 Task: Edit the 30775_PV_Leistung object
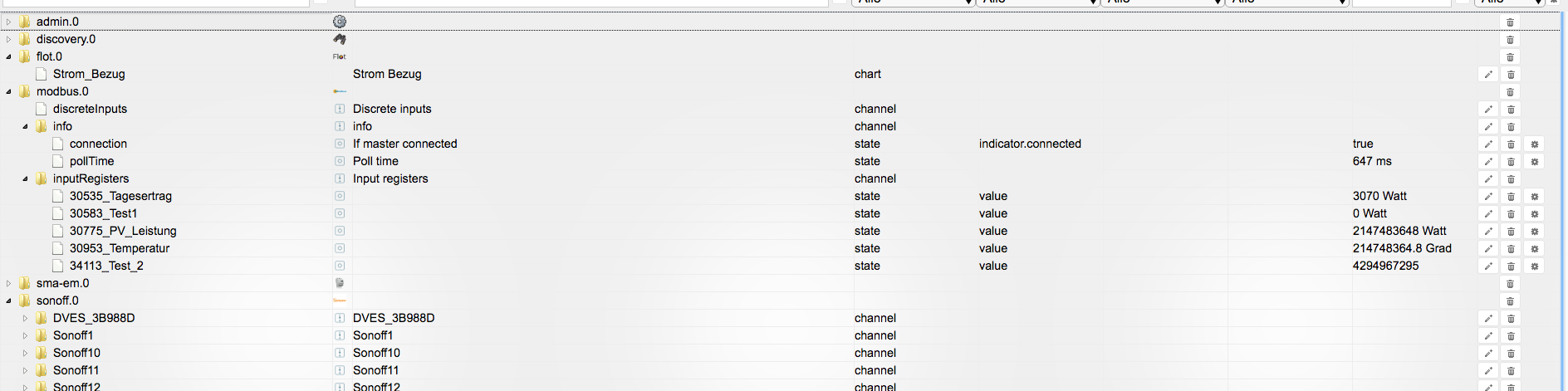pos(1488,232)
